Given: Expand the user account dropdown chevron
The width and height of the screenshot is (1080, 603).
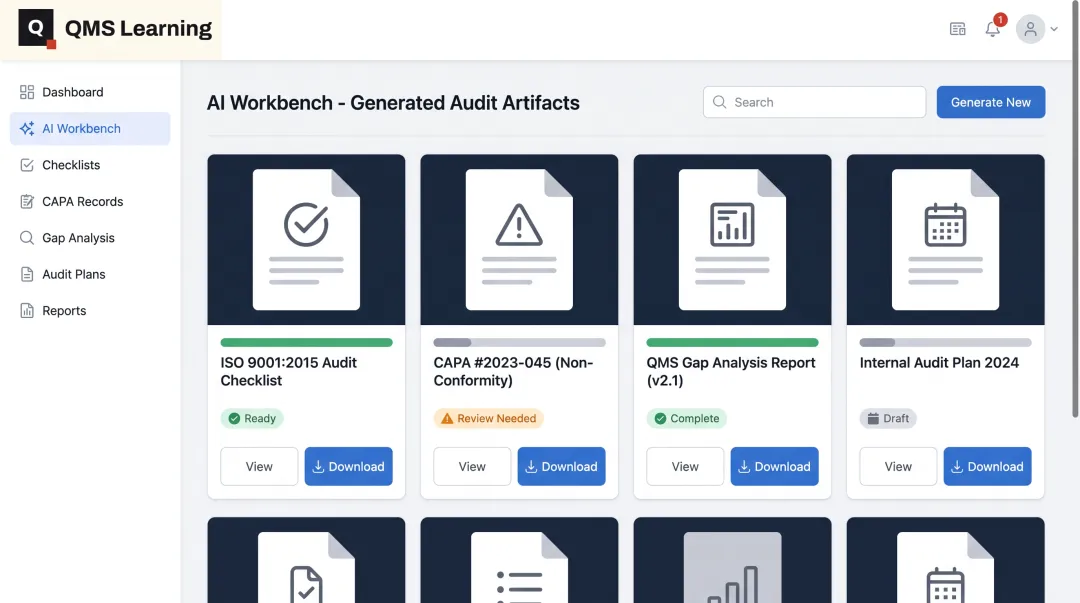Looking at the screenshot, I should (1054, 29).
